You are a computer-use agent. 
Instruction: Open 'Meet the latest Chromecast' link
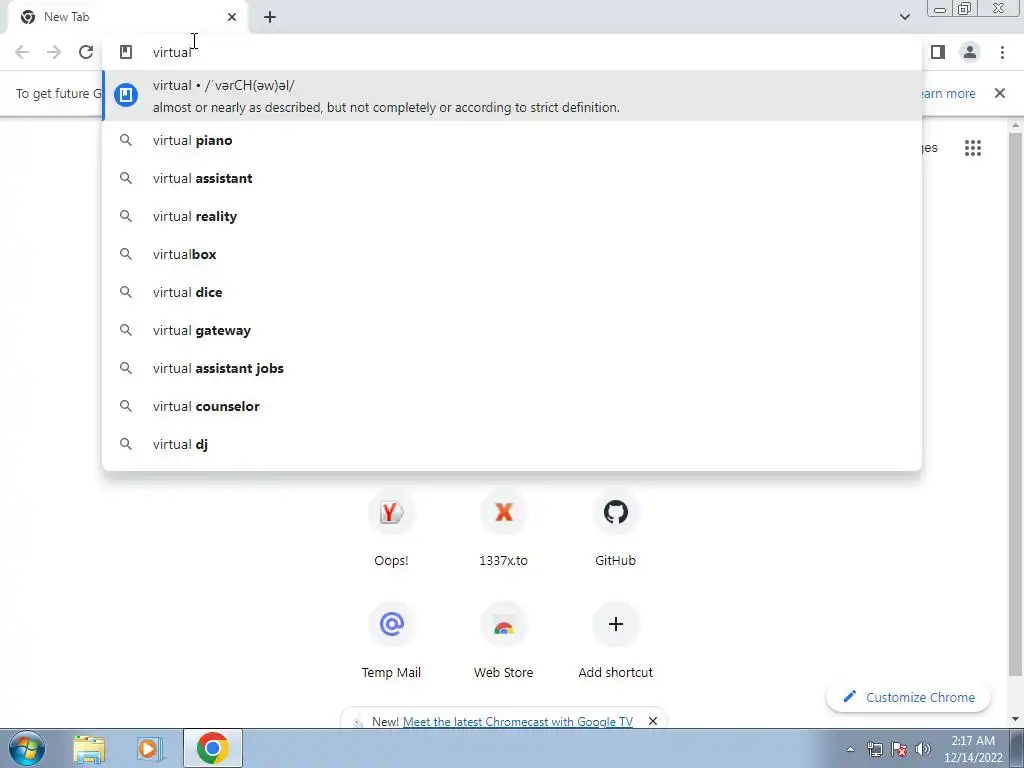click(517, 722)
